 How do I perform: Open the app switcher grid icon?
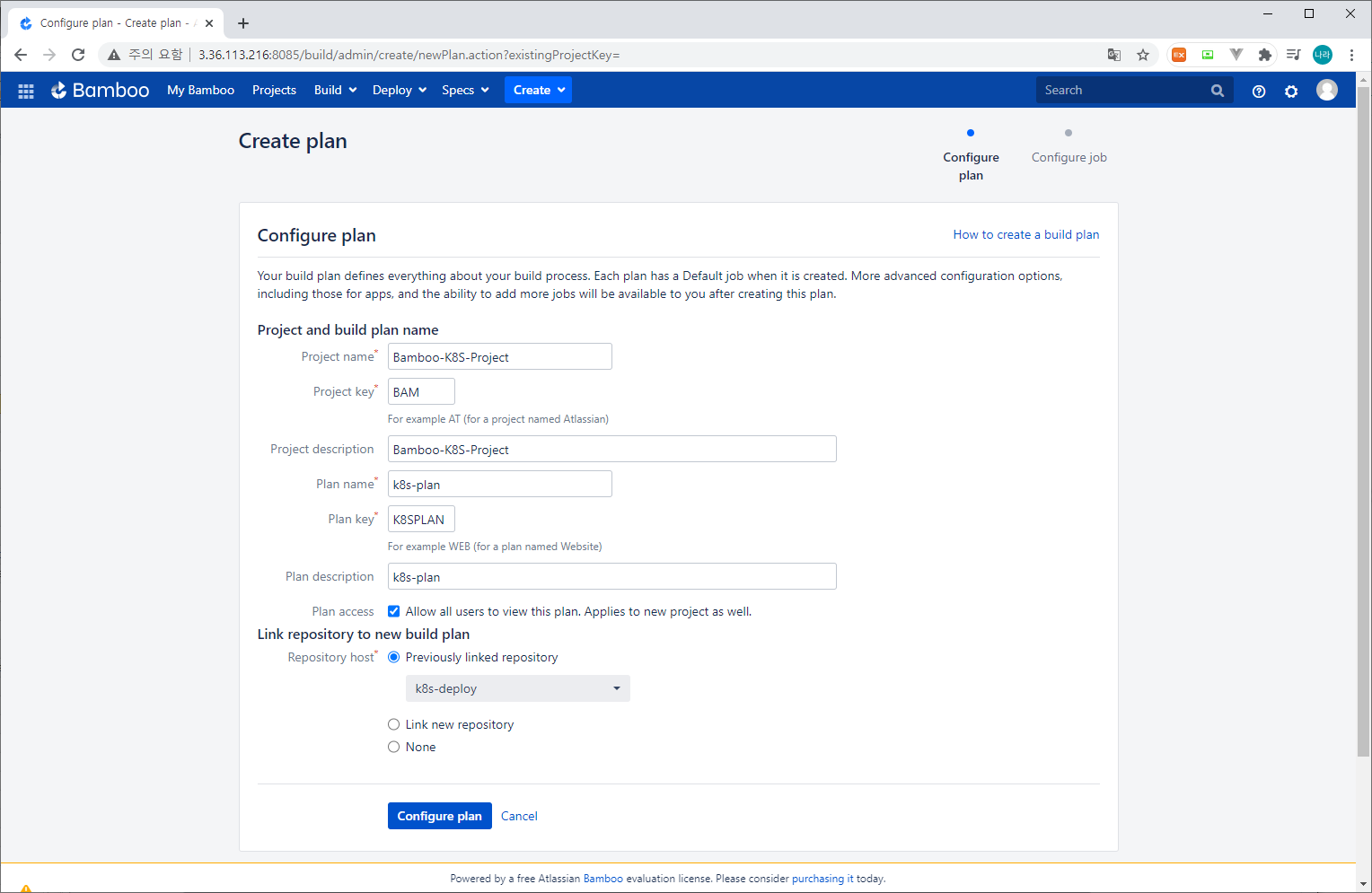26,91
